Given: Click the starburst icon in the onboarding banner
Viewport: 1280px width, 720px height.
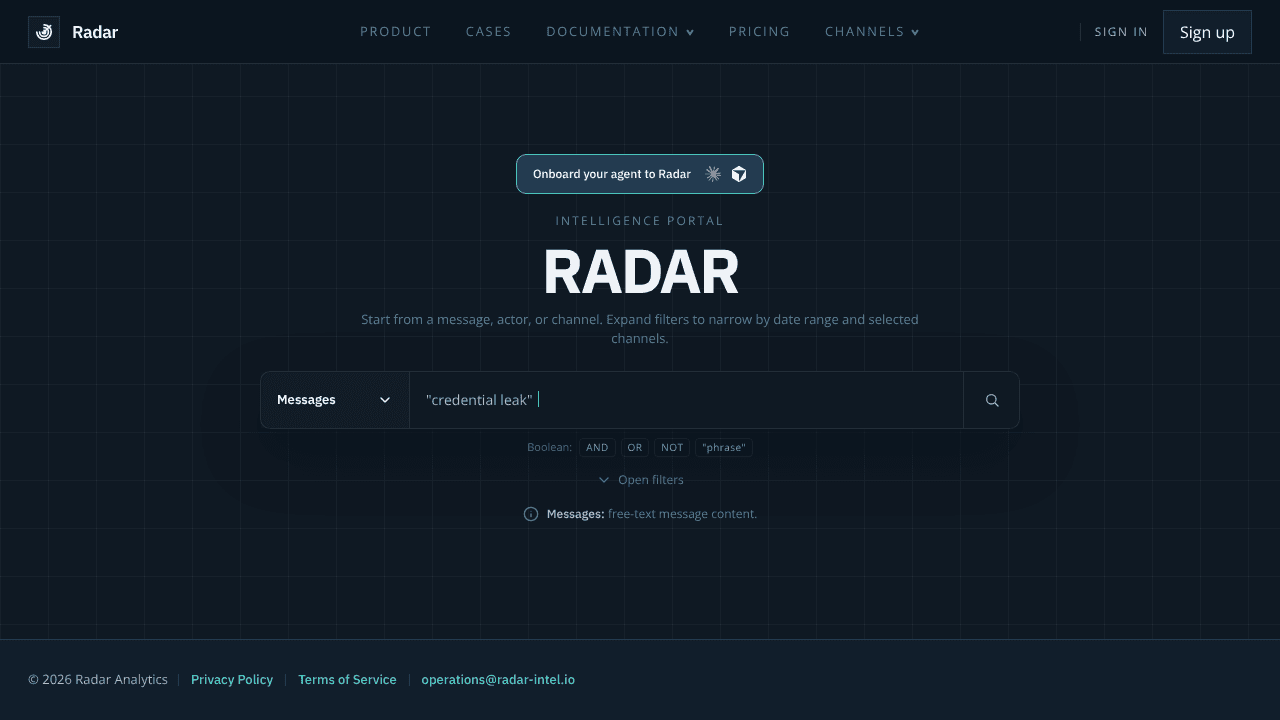Looking at the screenshot, I should point(713,174).
